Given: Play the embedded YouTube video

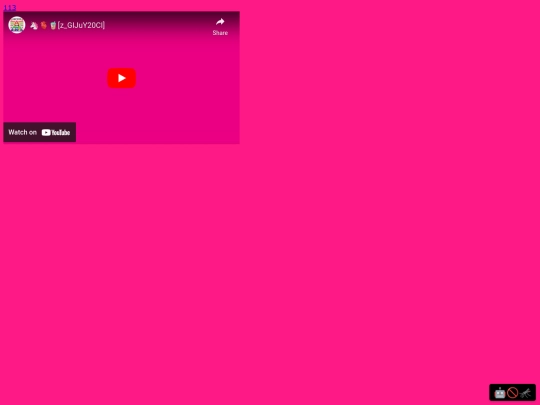Looking at the screenshot, I should pyautogui.click(x=121, y=78).
